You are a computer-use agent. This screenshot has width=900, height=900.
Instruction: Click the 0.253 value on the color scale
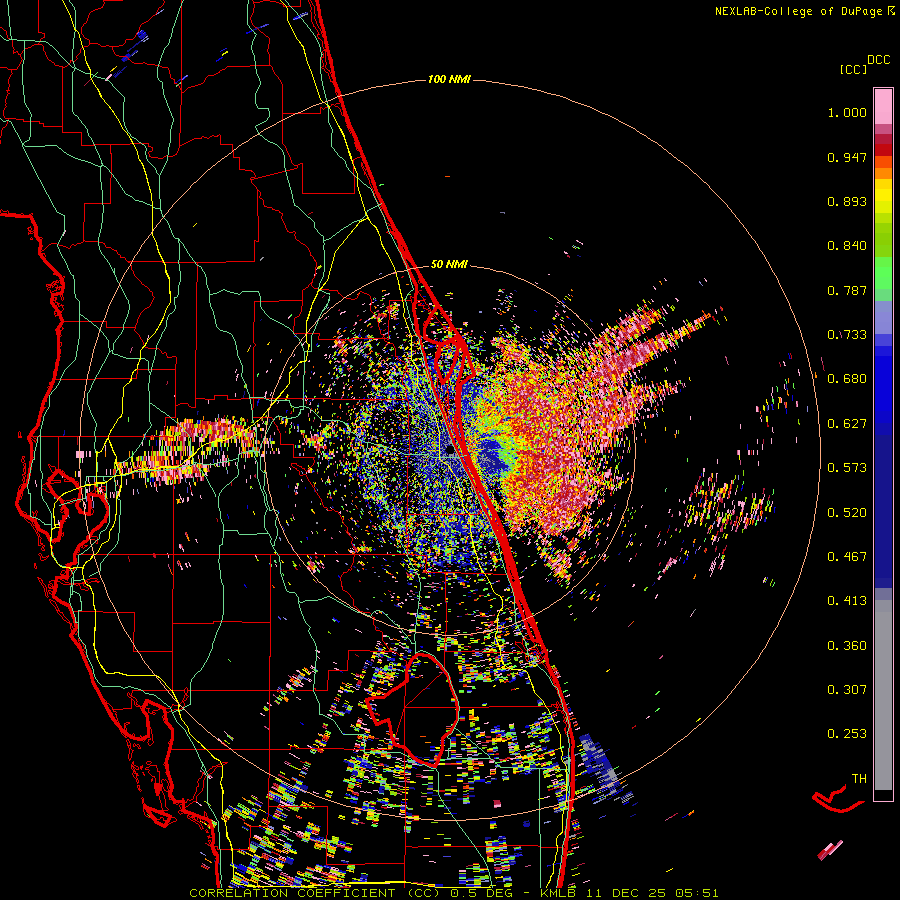pos(847,734)
